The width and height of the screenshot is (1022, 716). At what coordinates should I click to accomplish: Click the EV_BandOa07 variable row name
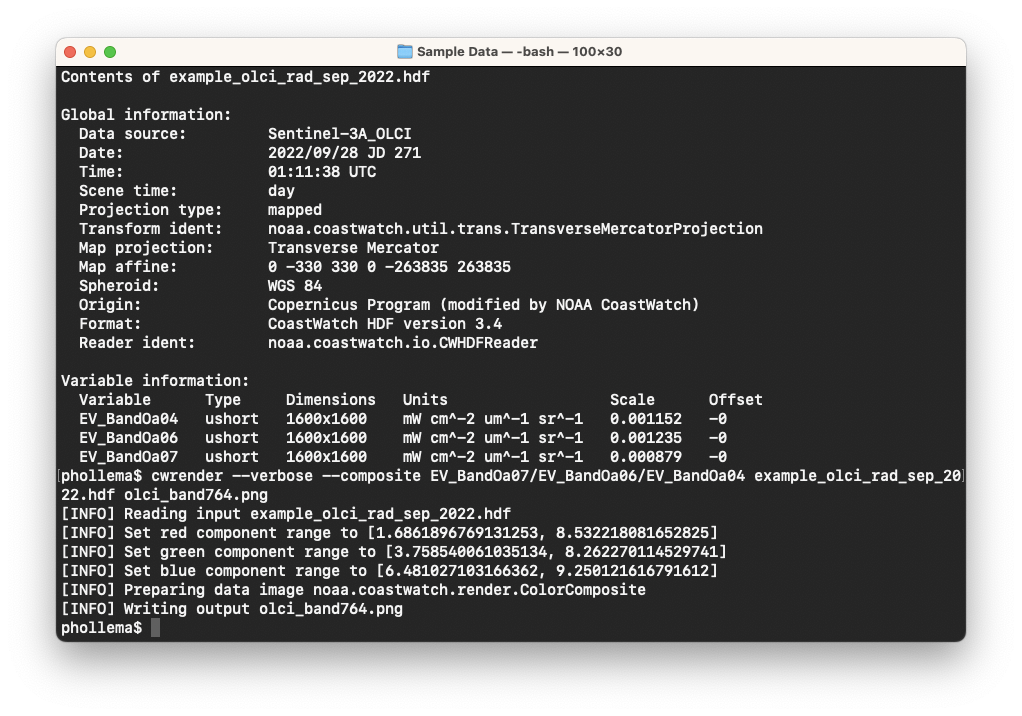pos(128,457)
